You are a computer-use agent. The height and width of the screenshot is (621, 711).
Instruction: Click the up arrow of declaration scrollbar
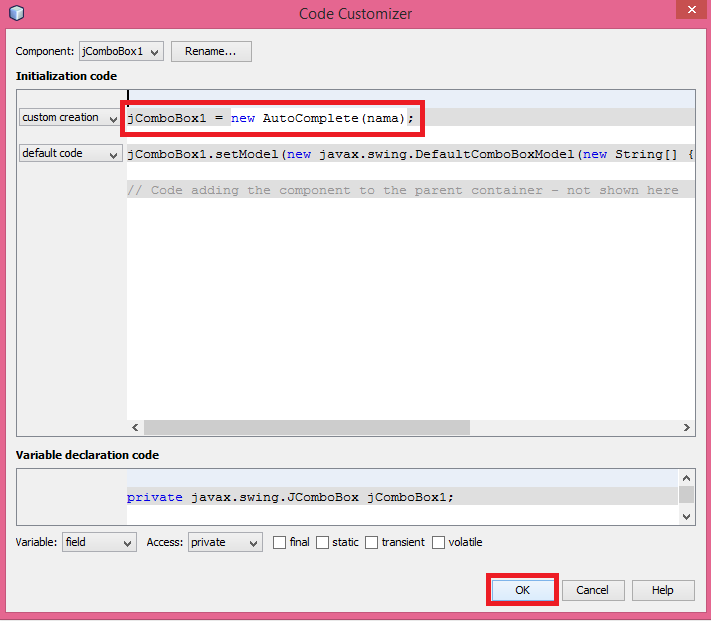coord(687,478)
